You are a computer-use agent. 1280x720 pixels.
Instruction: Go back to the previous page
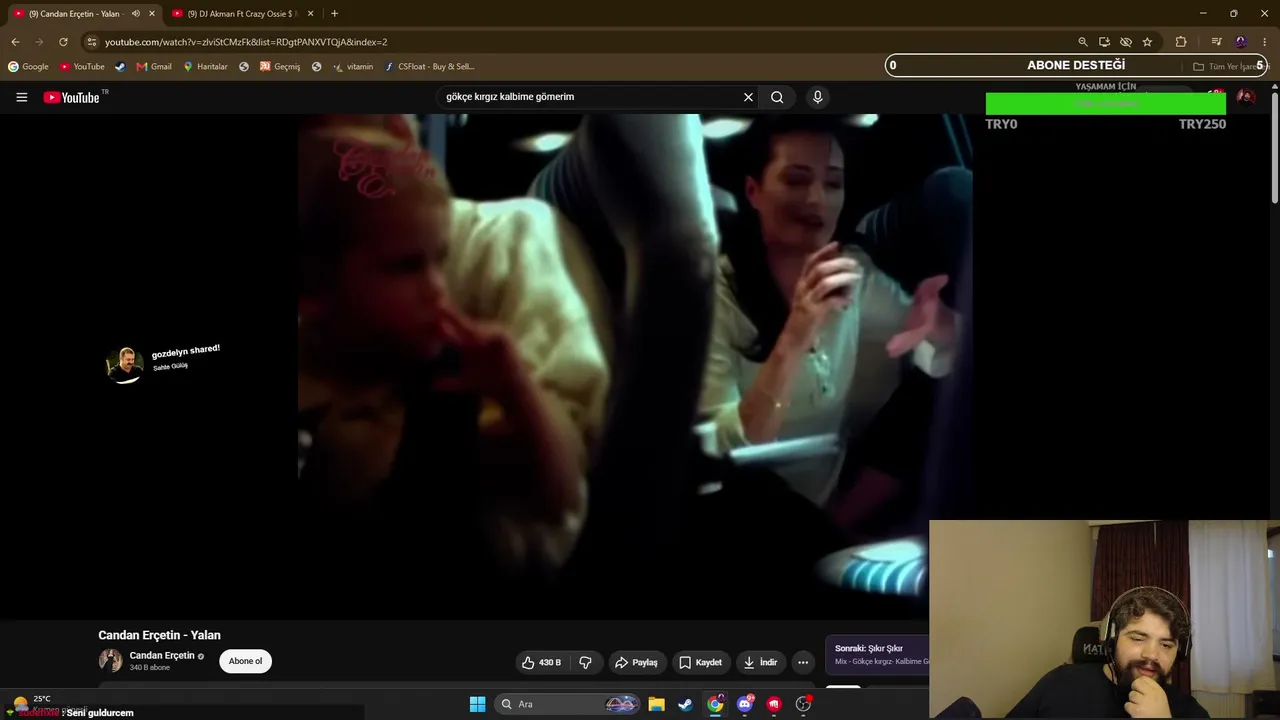click(x=15, y=42)
